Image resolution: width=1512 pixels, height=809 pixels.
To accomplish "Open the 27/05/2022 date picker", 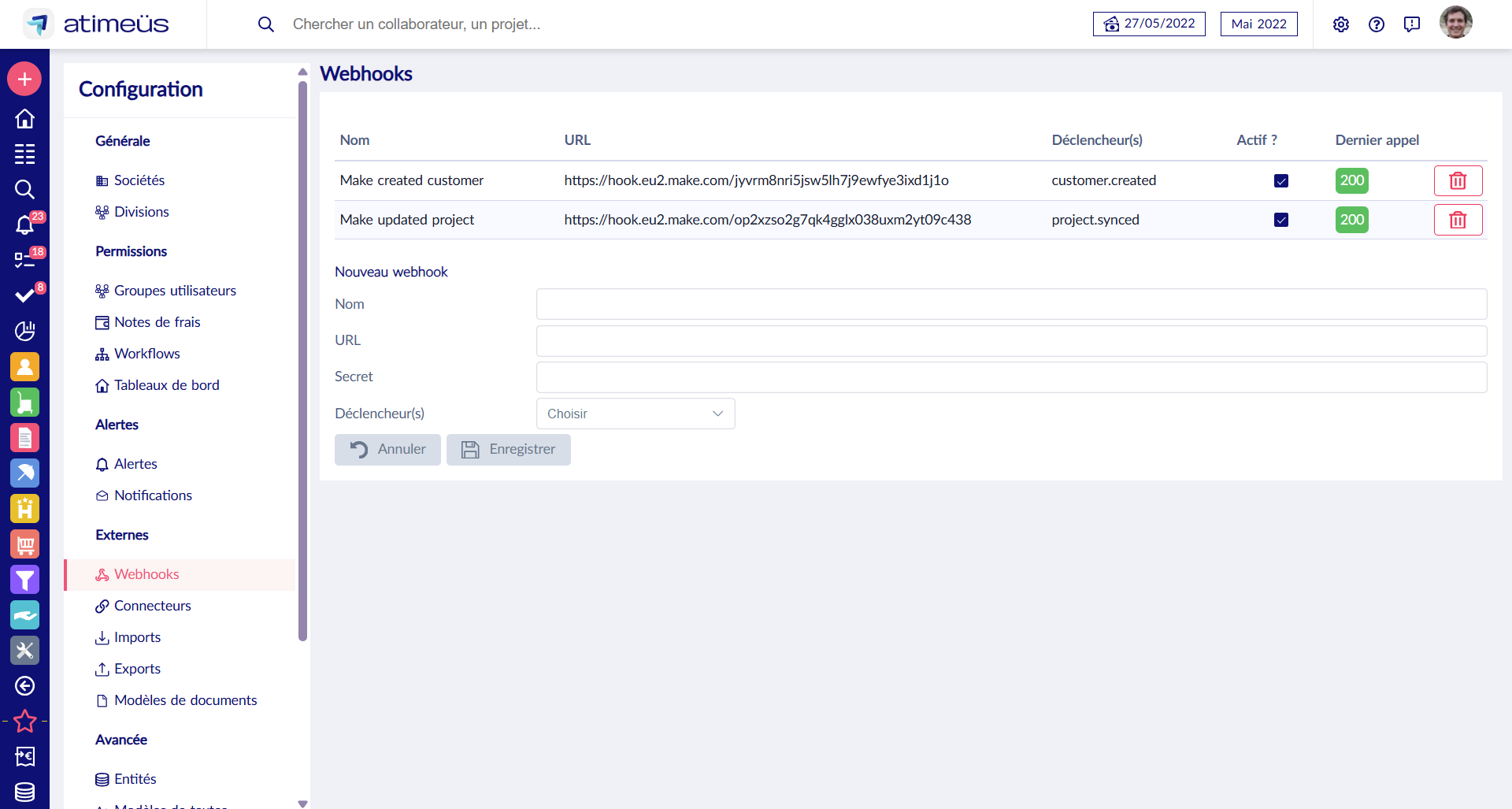I will [x=1149, y=24].
